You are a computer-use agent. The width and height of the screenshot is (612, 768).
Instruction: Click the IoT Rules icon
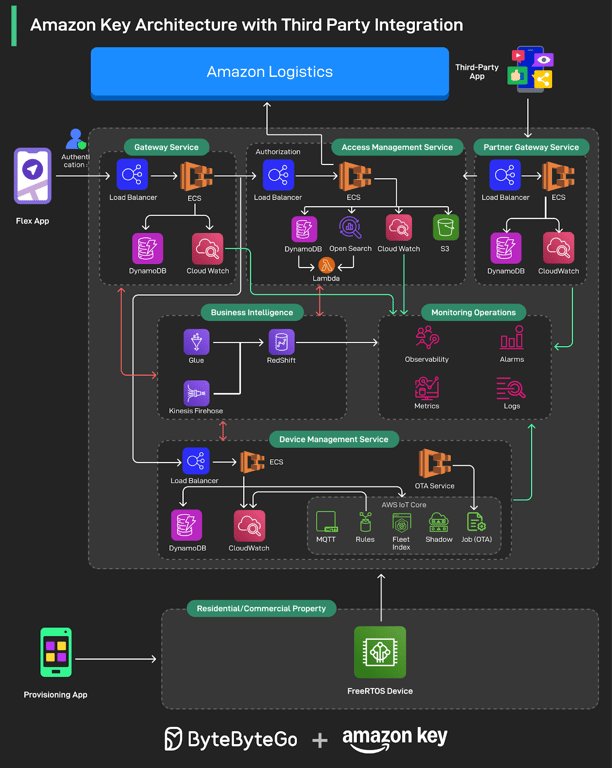click(x=365, y=522)
